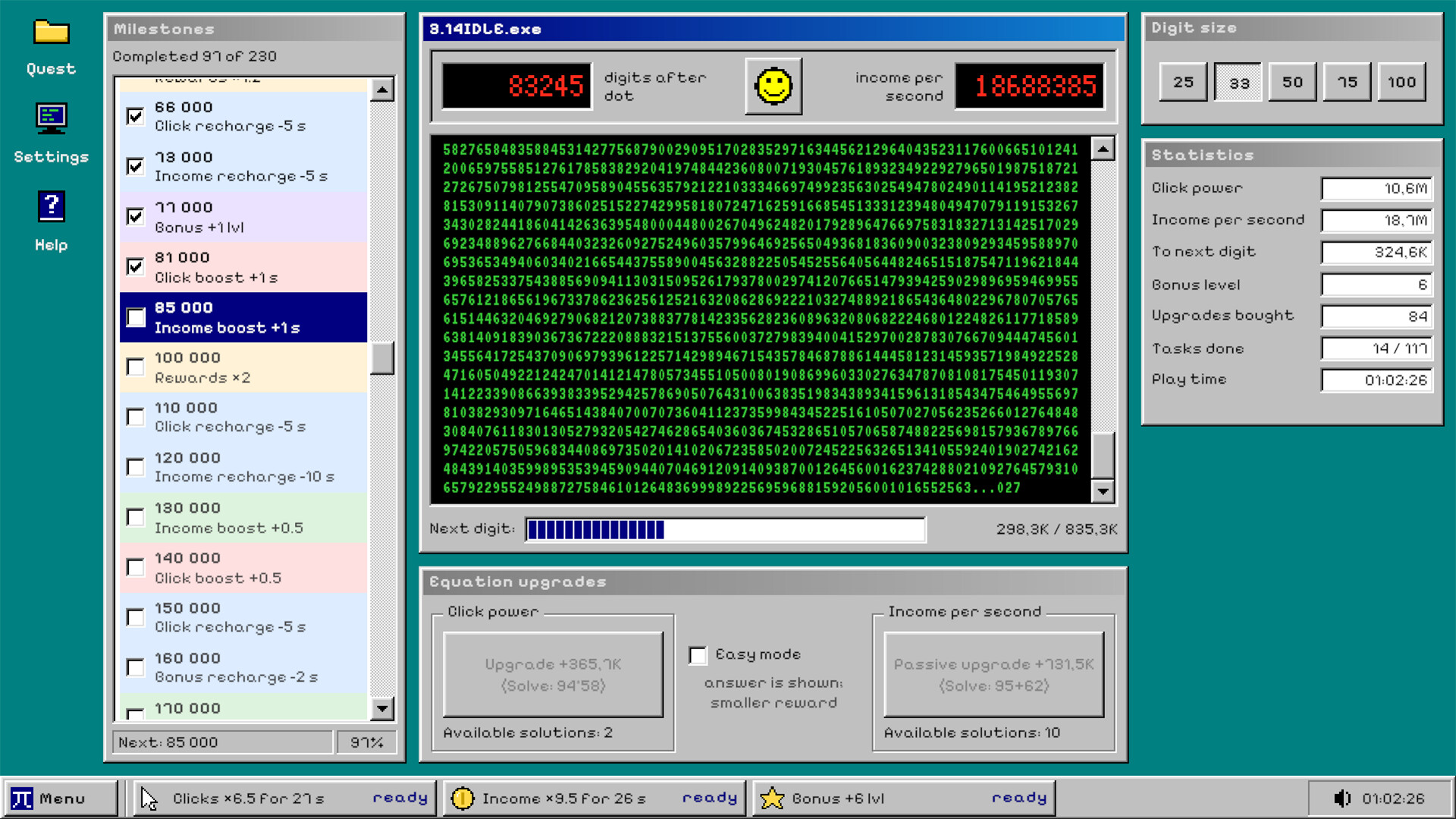Click the Milestones scrollbar thumb
This screenshot has width=1456, height=819.
[x=382, y=358]
